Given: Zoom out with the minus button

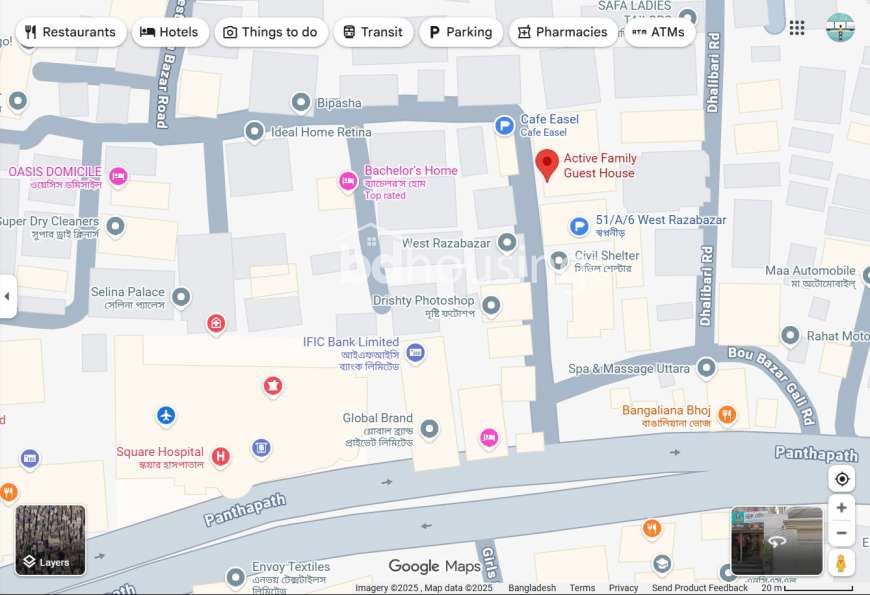Looking at the screenshot, I should coord(842,533).
